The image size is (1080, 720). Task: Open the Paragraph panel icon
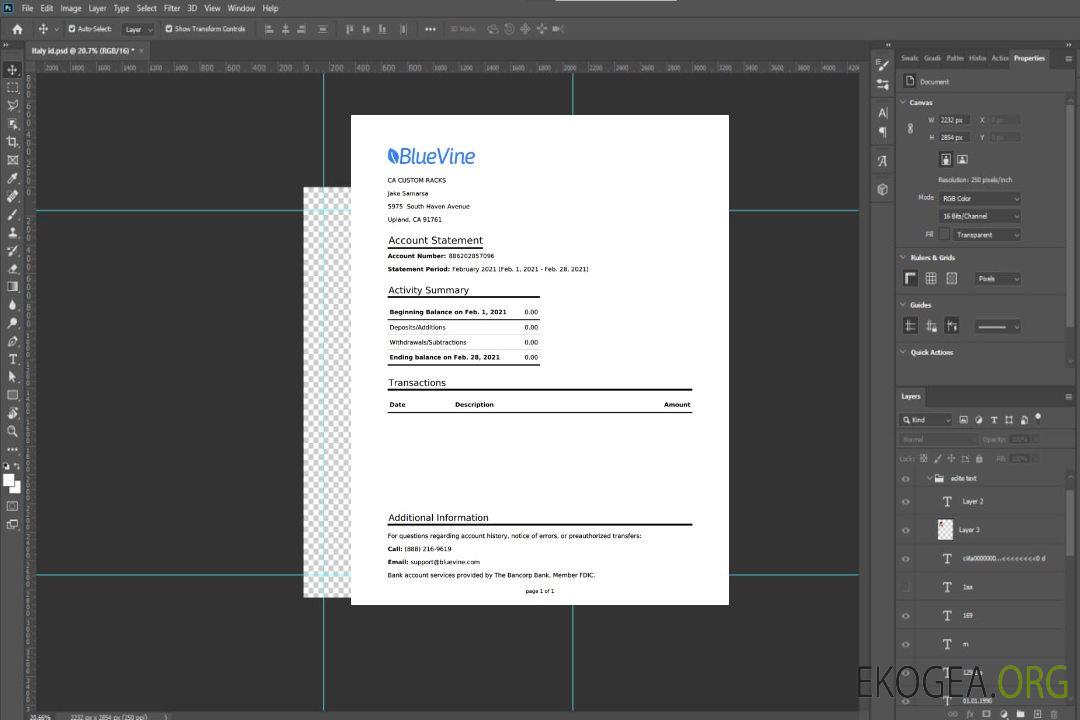coord(882,132)
